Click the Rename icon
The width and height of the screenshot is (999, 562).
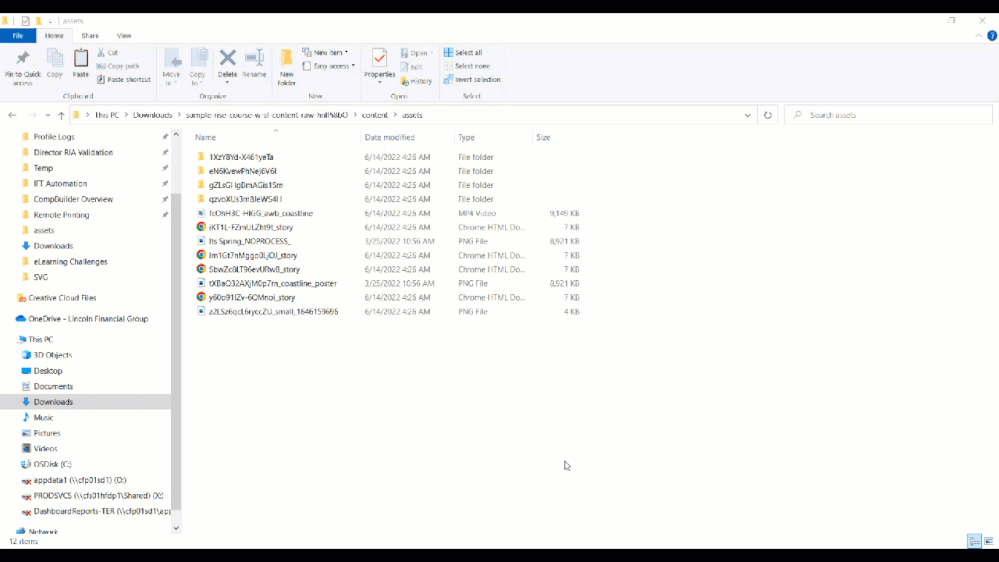click(x=254, y=64)
